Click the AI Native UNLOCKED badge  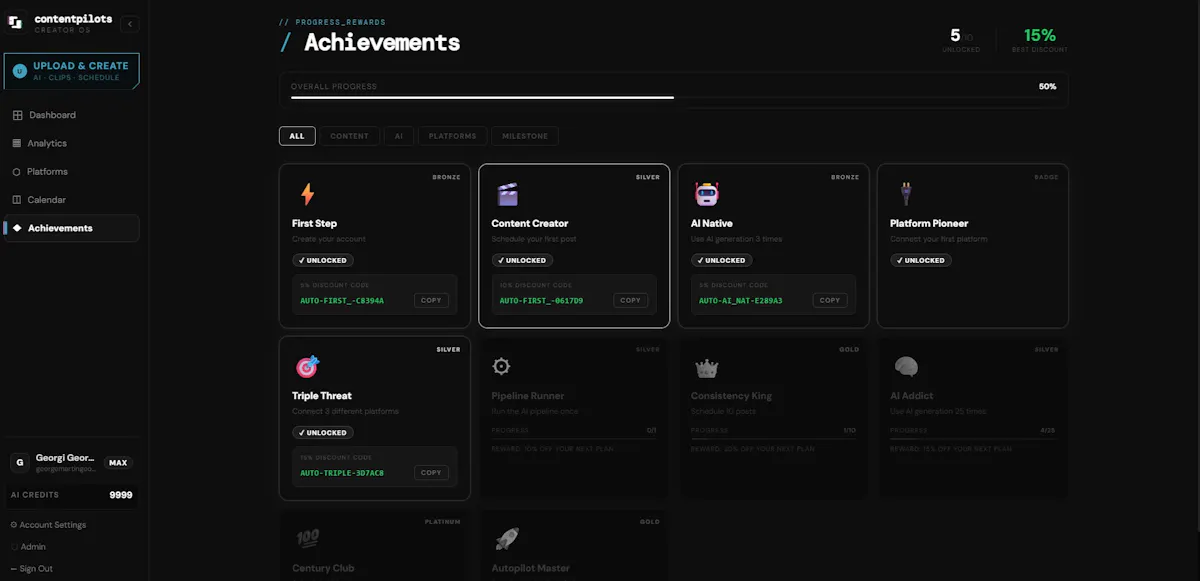722,260
